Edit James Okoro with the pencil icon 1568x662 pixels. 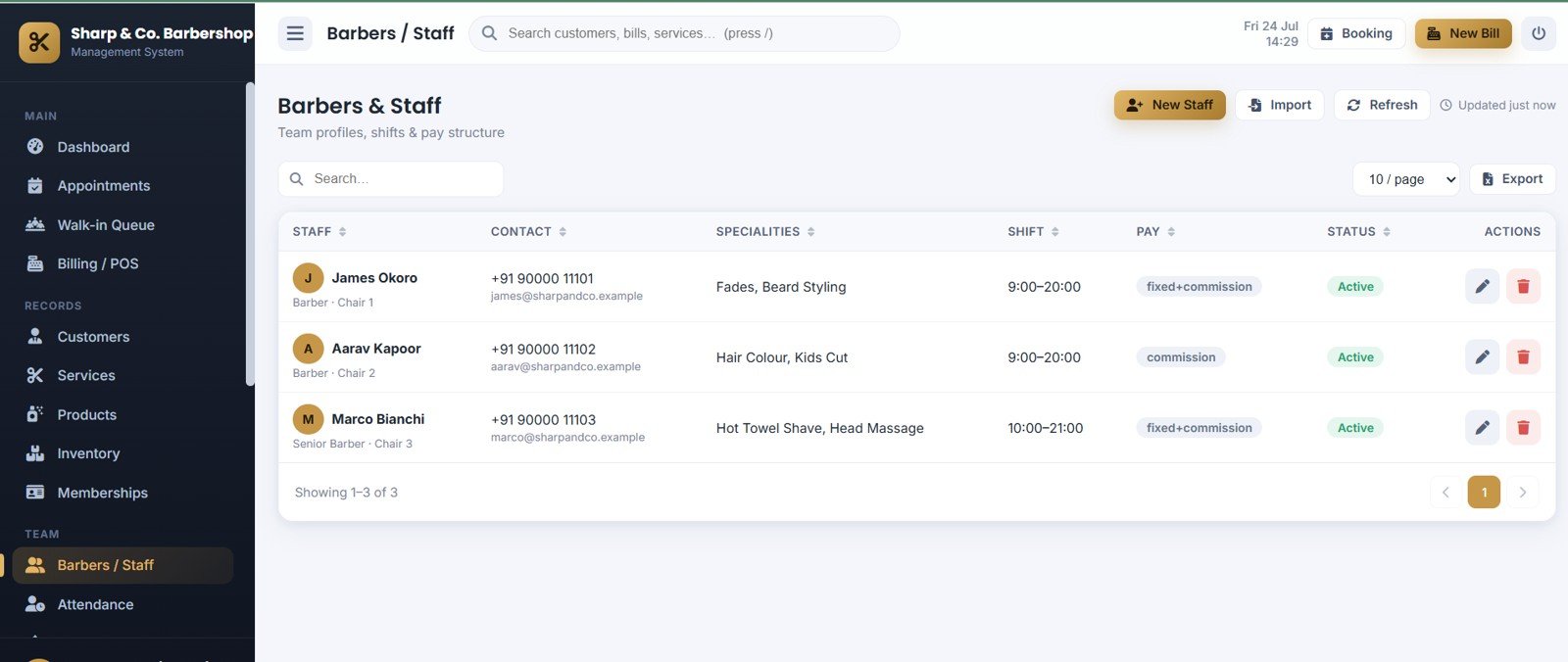pyautogui.click(x=1482, y=286)
